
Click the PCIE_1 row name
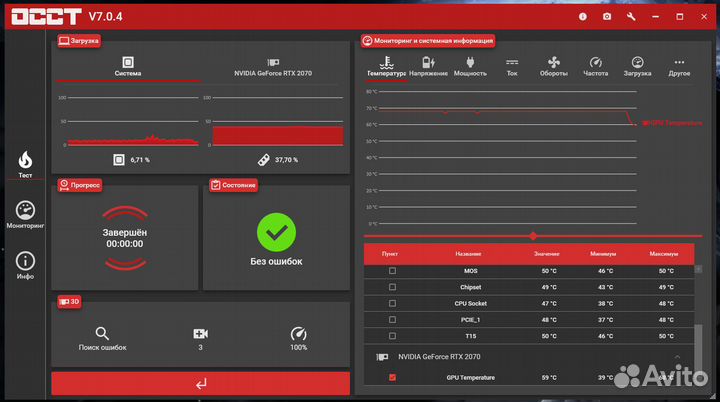tap(471, 320)
